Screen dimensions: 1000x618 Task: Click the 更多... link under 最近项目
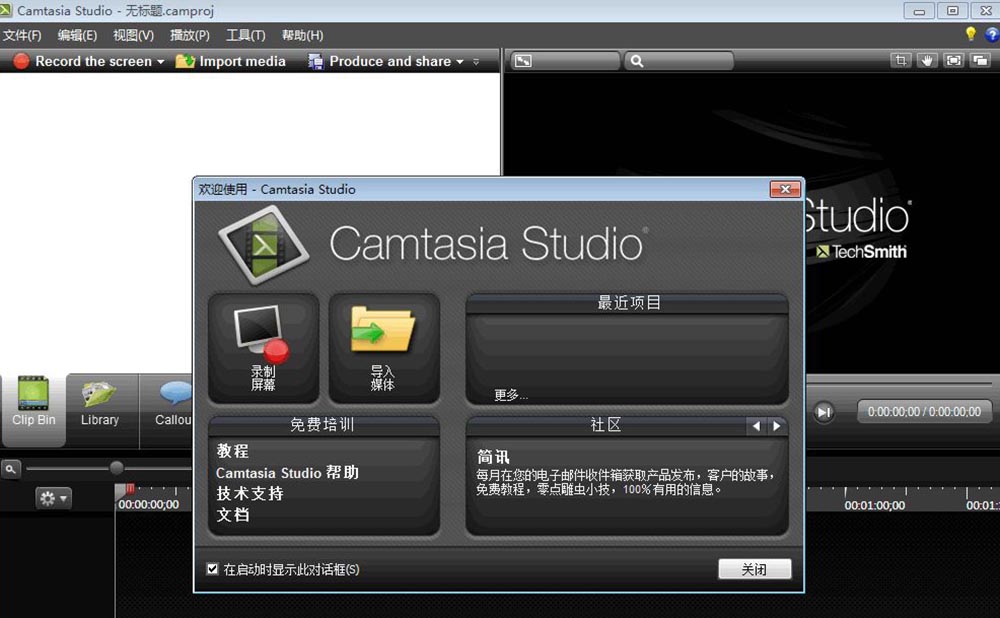coord(511,395)
